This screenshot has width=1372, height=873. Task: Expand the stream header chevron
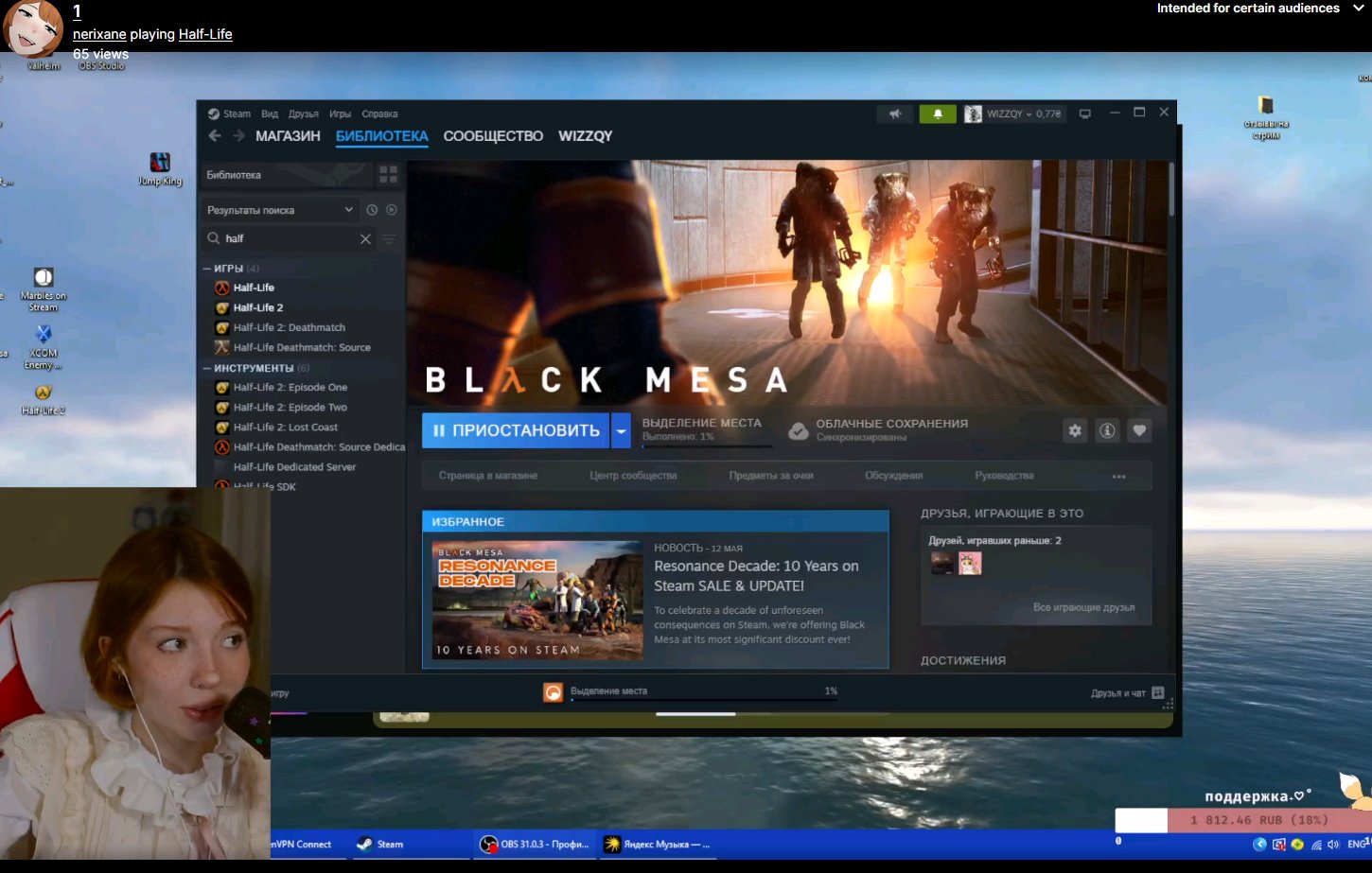(1359, 9)
